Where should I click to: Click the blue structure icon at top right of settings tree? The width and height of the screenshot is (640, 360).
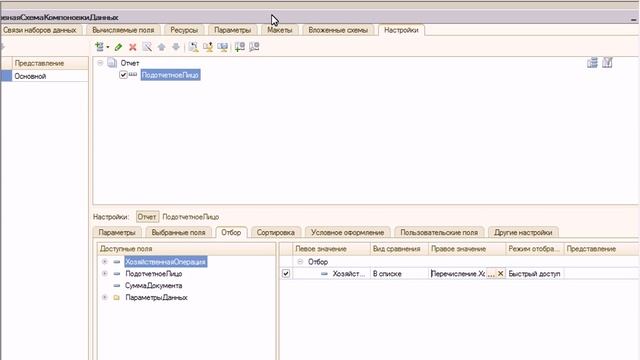[x=592, y=62]
